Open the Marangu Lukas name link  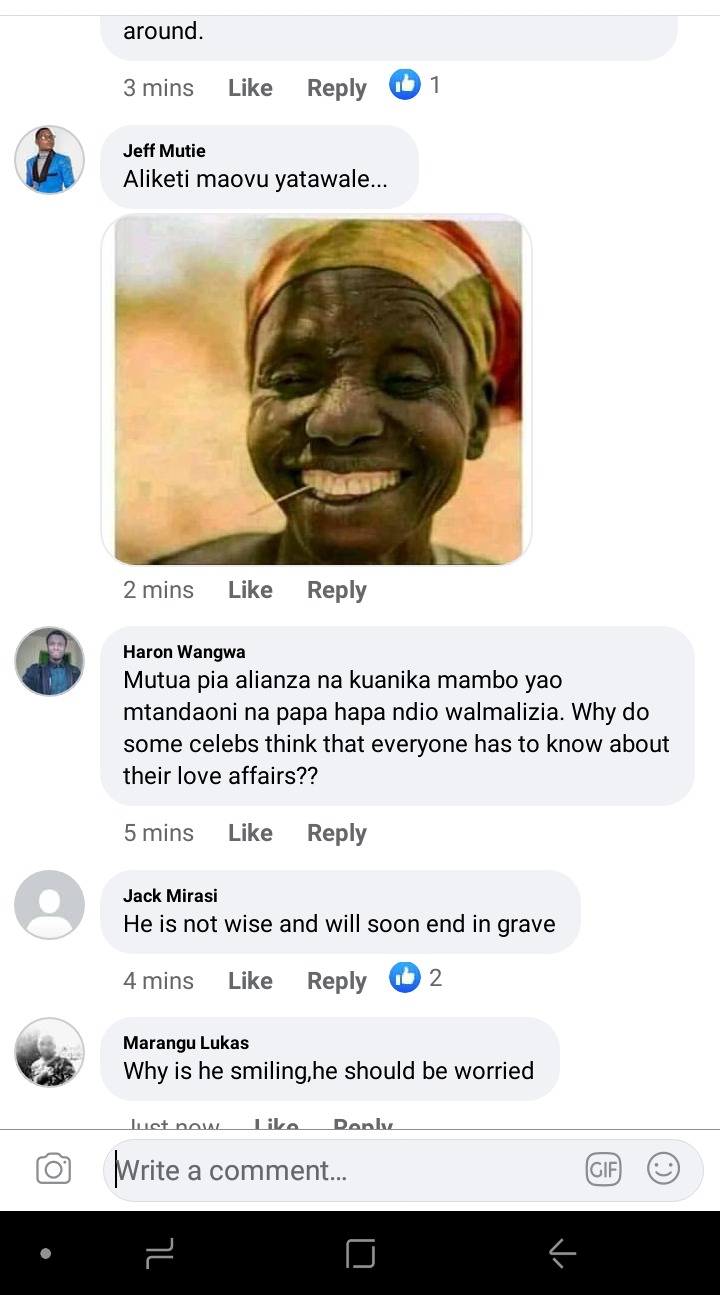[186, 1043]
